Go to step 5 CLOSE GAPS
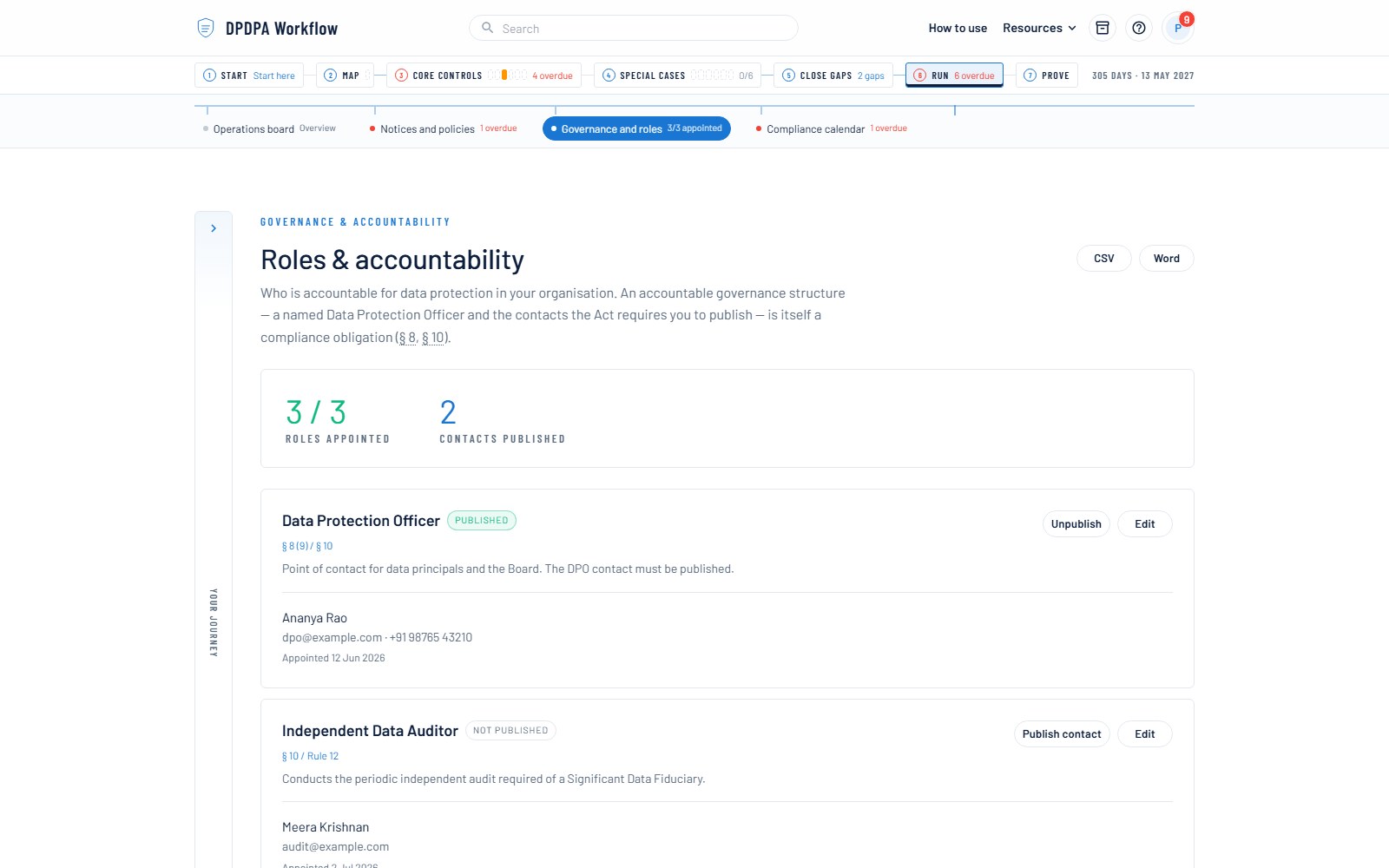Screen dimensions: 1389x868 pos(833,76)
